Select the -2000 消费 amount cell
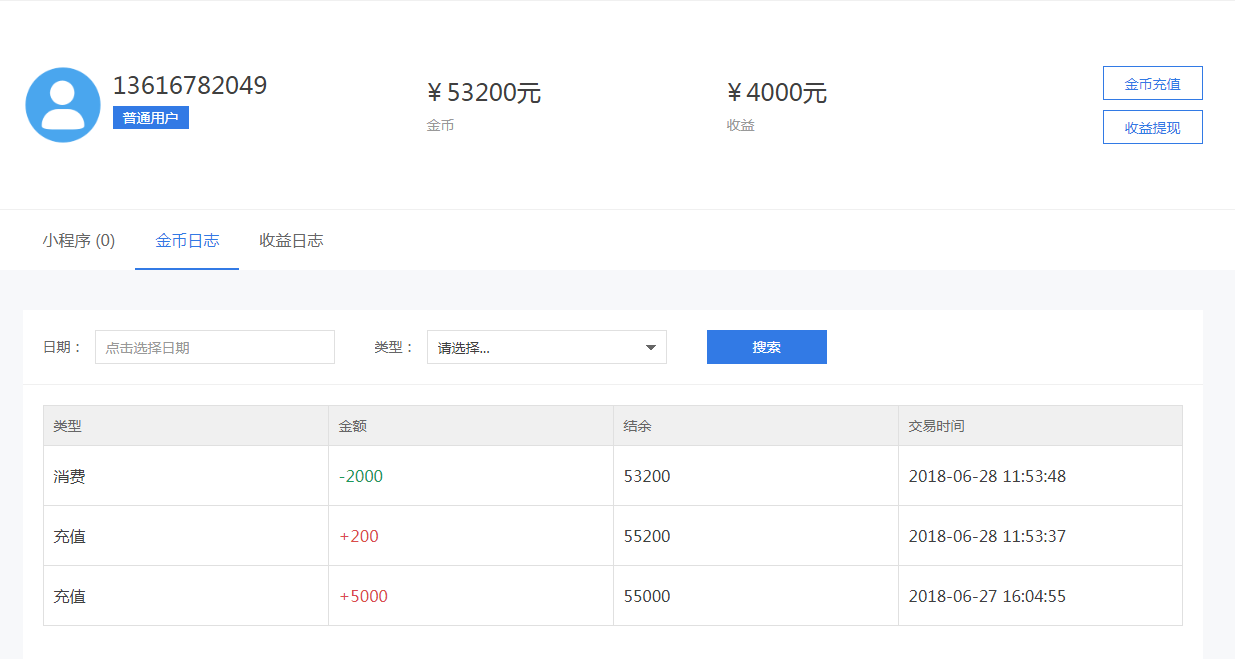 [x=361, y=476]
